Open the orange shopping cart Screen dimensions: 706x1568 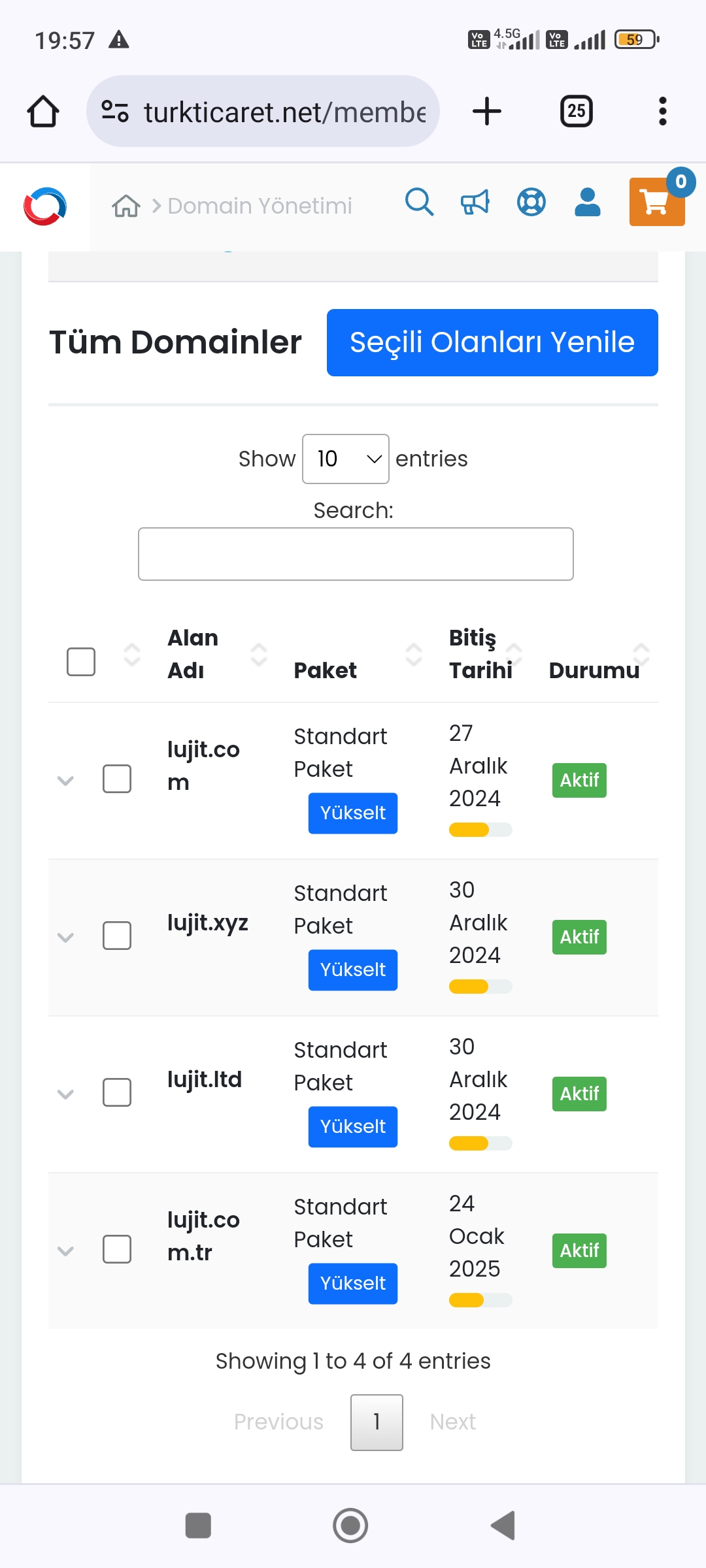(x=657, y=202)
